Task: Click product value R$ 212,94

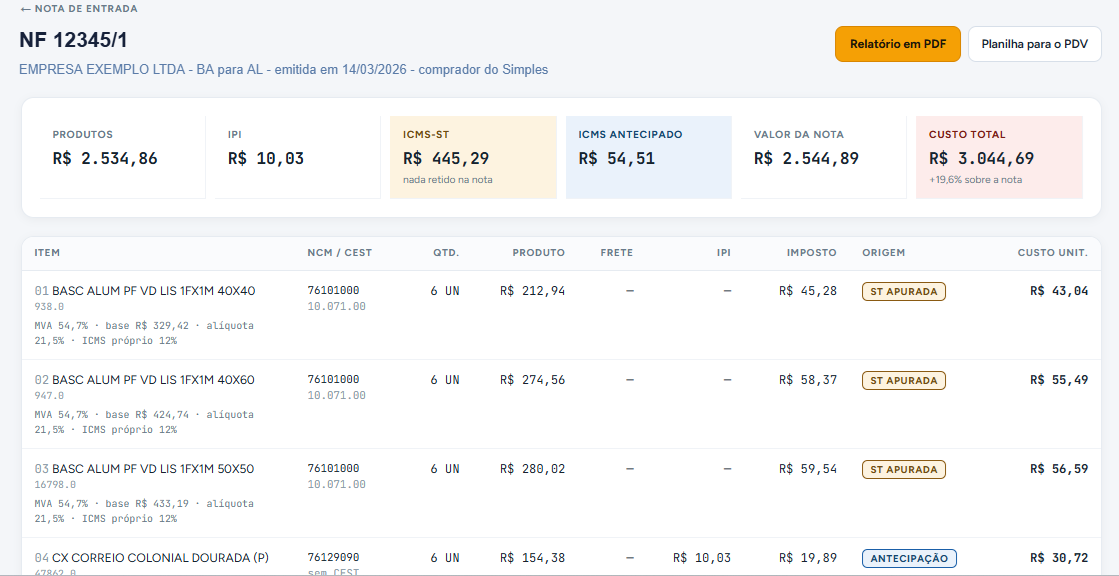Action: pos(532,291)
